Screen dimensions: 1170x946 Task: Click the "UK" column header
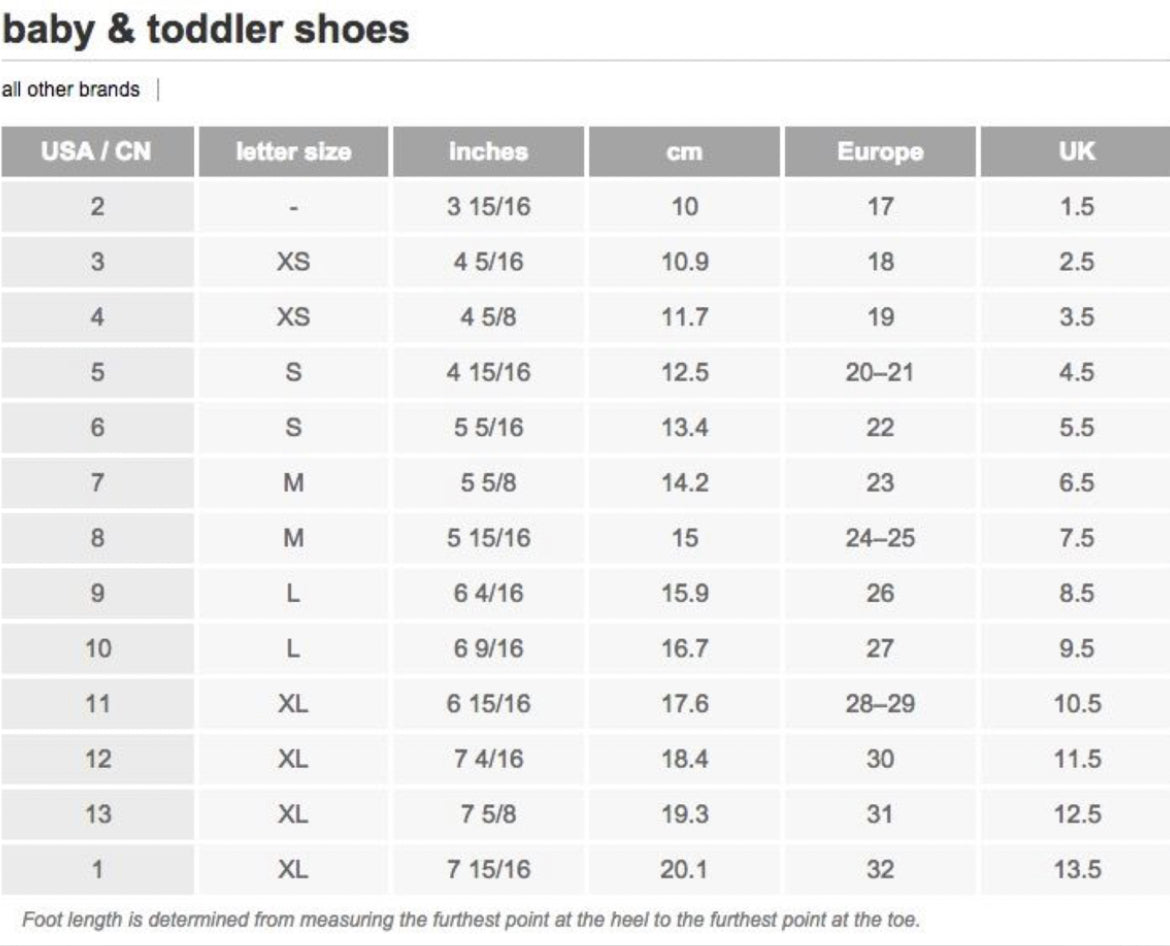1076,152
